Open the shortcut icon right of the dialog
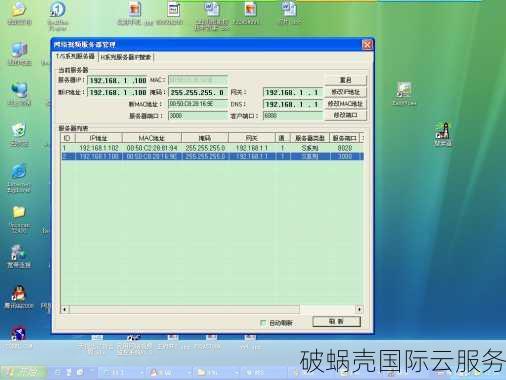This screenshot has width=506, height=380. point(404,90)
